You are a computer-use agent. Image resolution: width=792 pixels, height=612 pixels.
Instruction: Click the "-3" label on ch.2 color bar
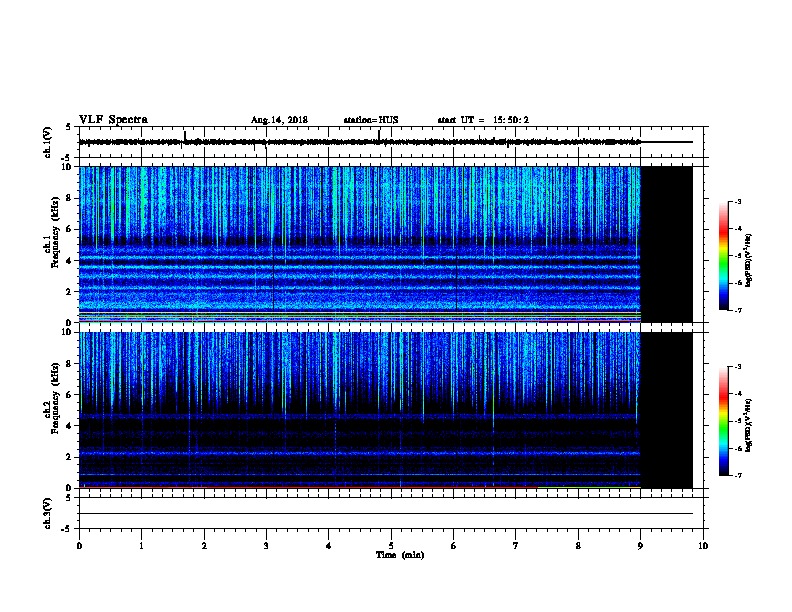tap(737, 367)
